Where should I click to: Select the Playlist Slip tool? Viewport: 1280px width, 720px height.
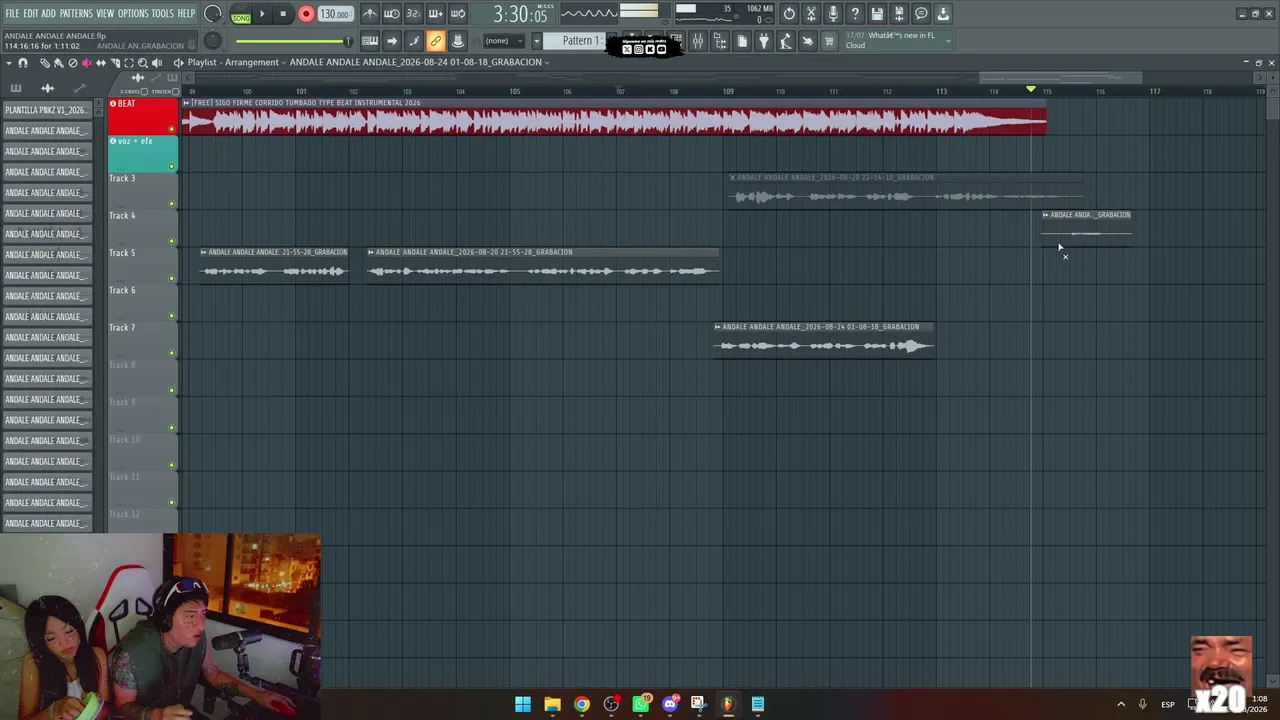click(x=101, y=63)
